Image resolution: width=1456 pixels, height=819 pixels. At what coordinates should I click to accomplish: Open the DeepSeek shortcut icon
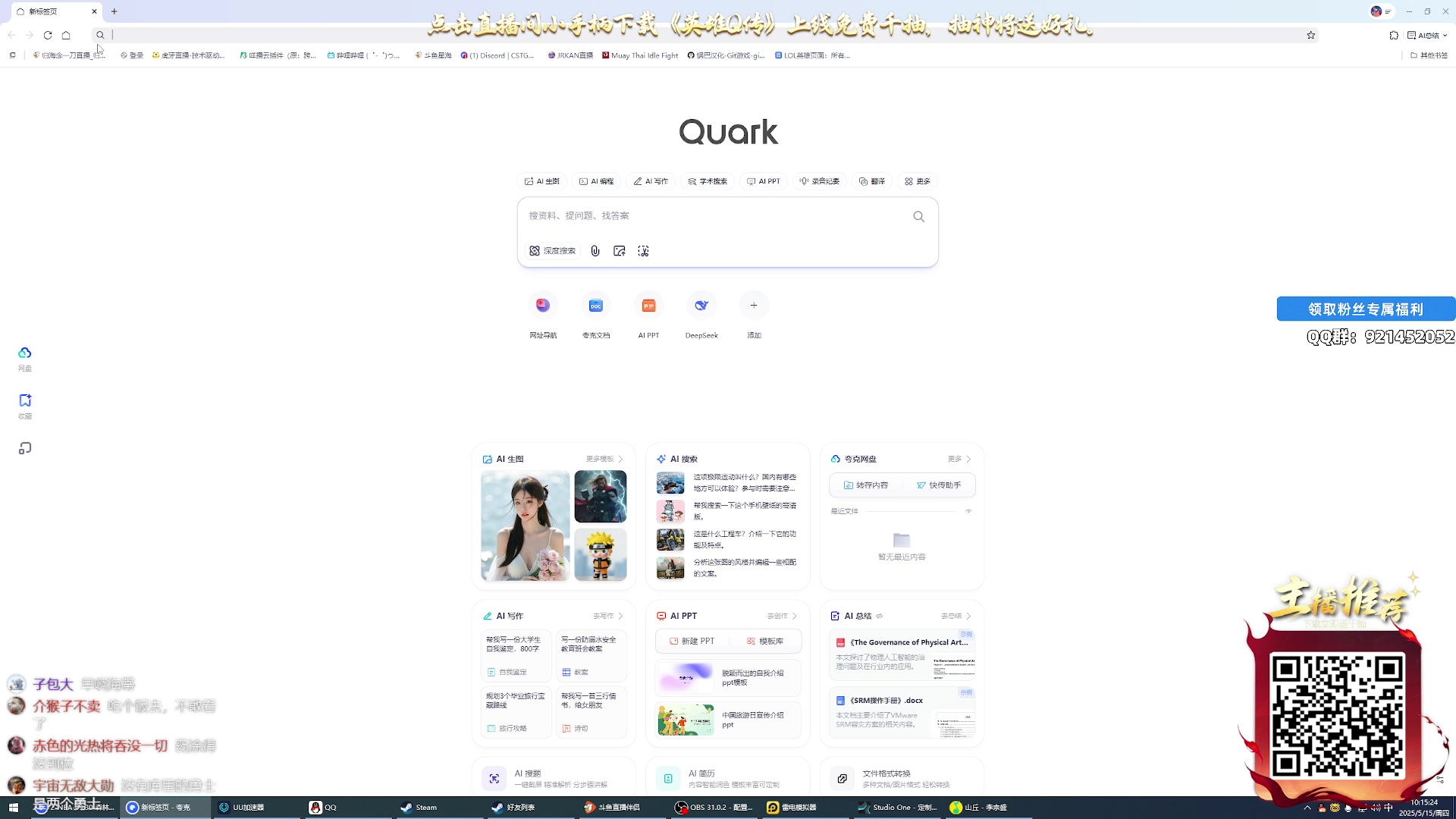click(x=701, y=306)
